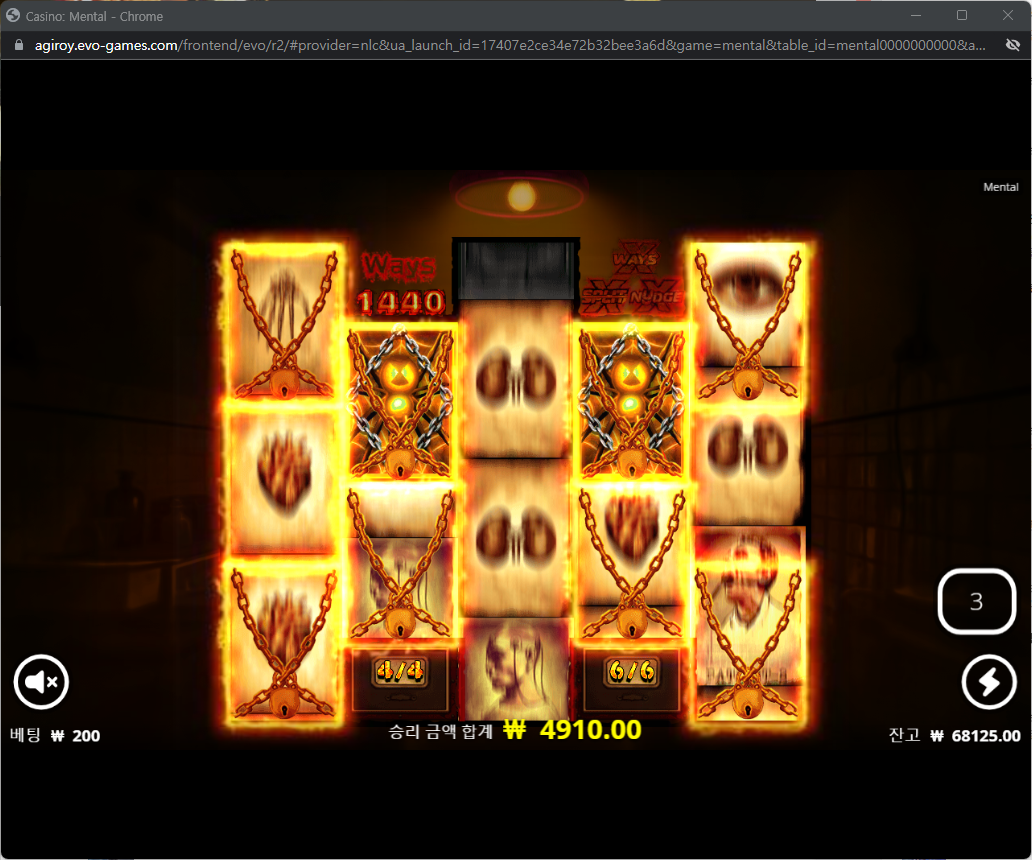
Task: Click the chained spider symbol on reel four
Action: 632,402
